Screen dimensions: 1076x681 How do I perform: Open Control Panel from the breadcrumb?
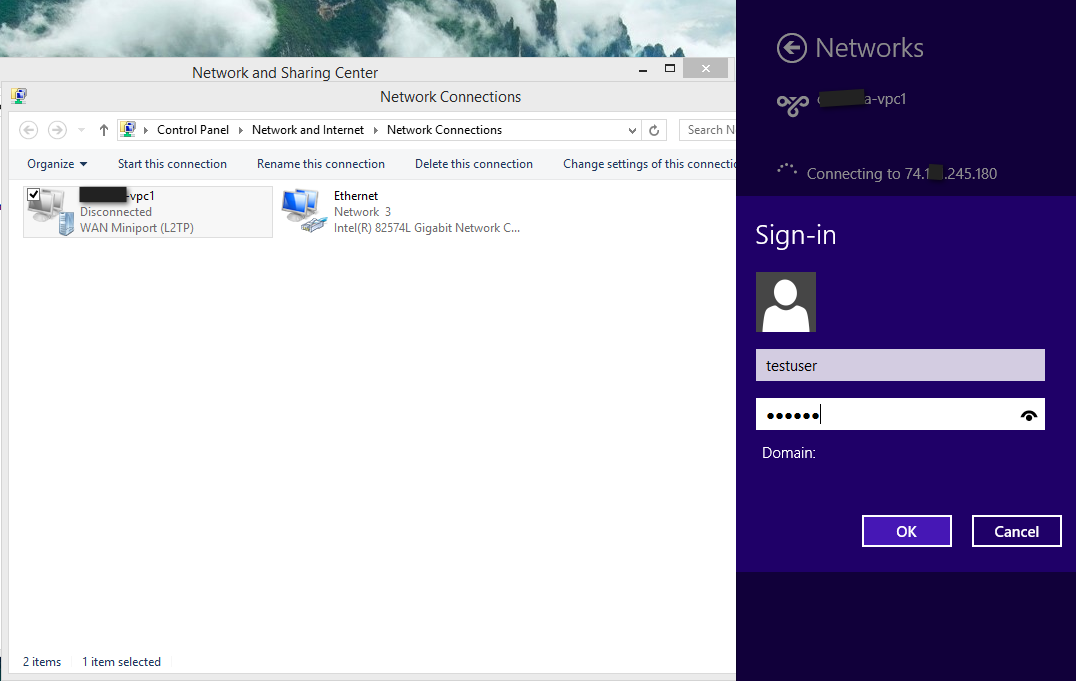pos(193,129)
